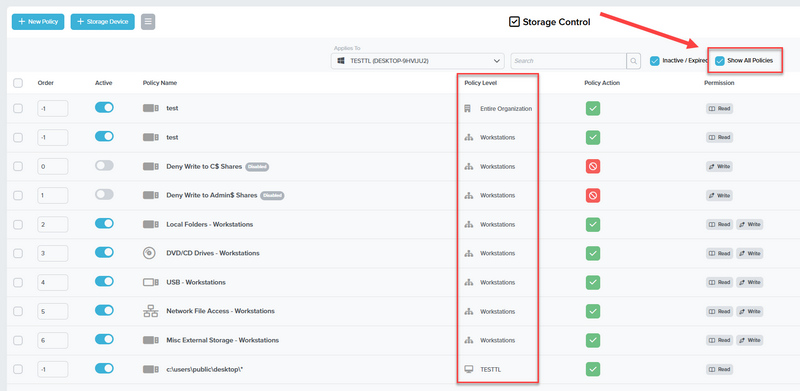
Task: Click Read permission badge for Local Folders
Action: click(719, 224)
